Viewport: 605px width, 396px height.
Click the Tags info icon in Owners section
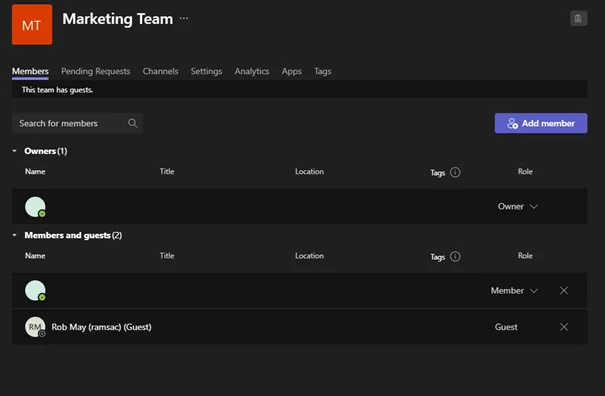(455, 172)
